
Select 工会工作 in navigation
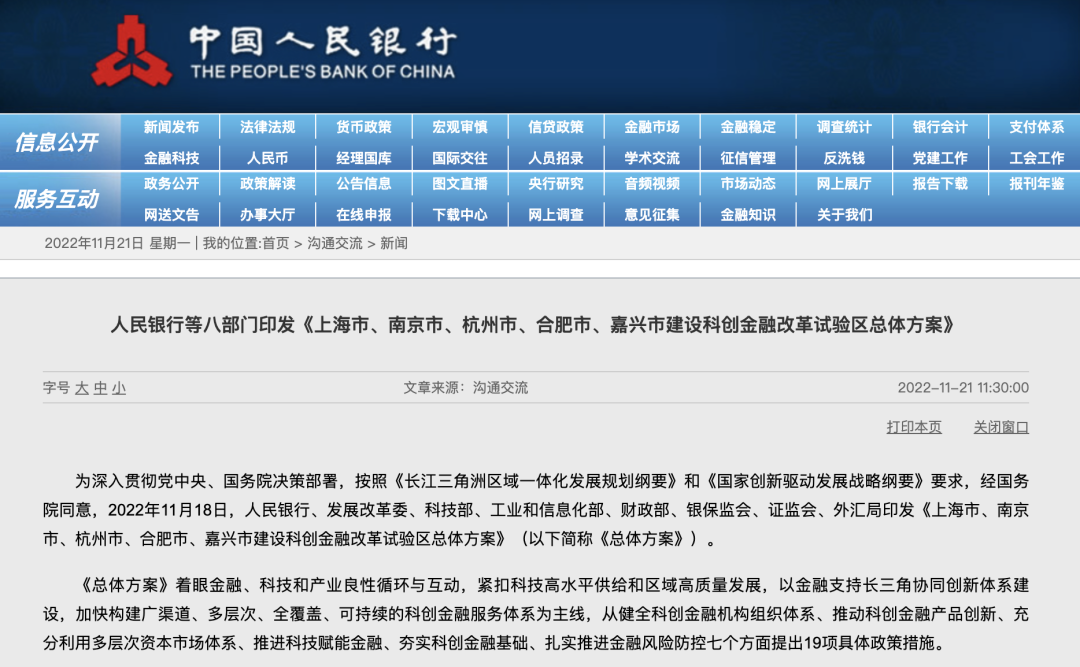pyautogui.click(x=1037, y=158)
